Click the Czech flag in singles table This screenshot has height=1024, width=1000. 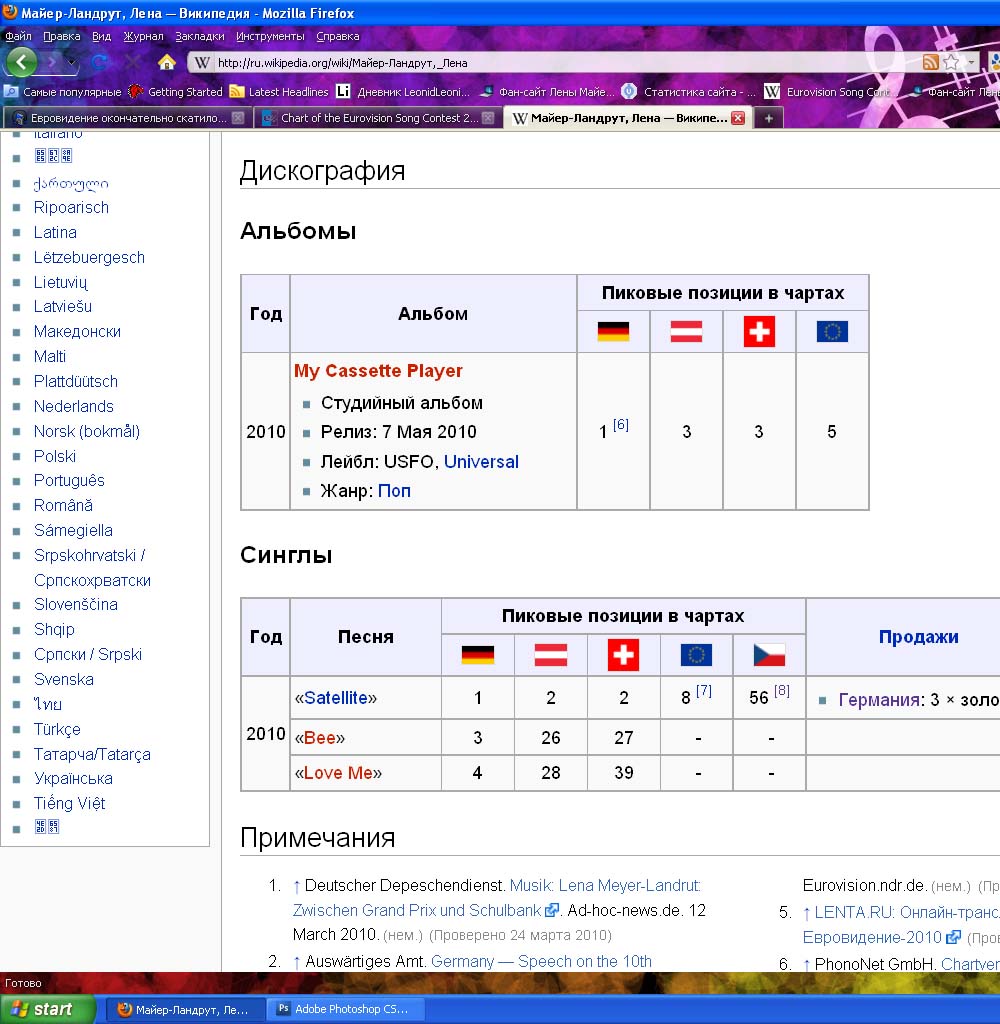[x=769, y=655]
